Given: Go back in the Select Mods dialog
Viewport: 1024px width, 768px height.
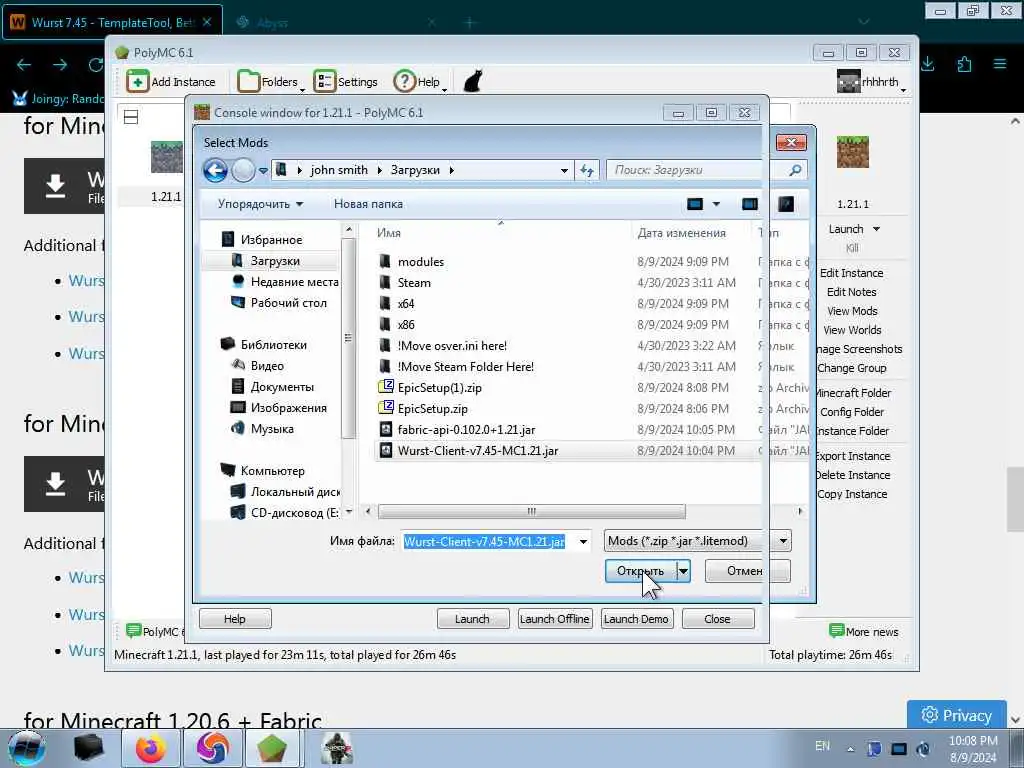Looking at the screenshot, I should tap(215, 170).
